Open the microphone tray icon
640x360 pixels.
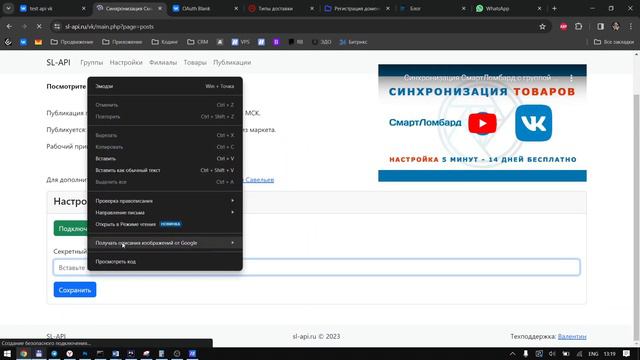(x=526, y=354)
